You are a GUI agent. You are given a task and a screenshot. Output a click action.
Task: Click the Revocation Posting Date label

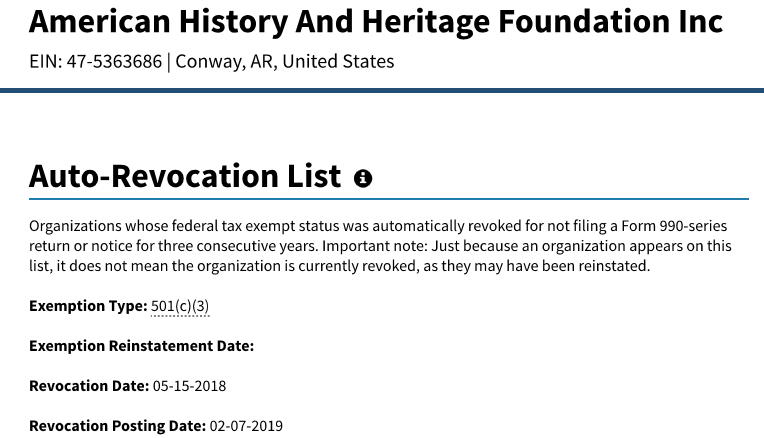(117, 426)
